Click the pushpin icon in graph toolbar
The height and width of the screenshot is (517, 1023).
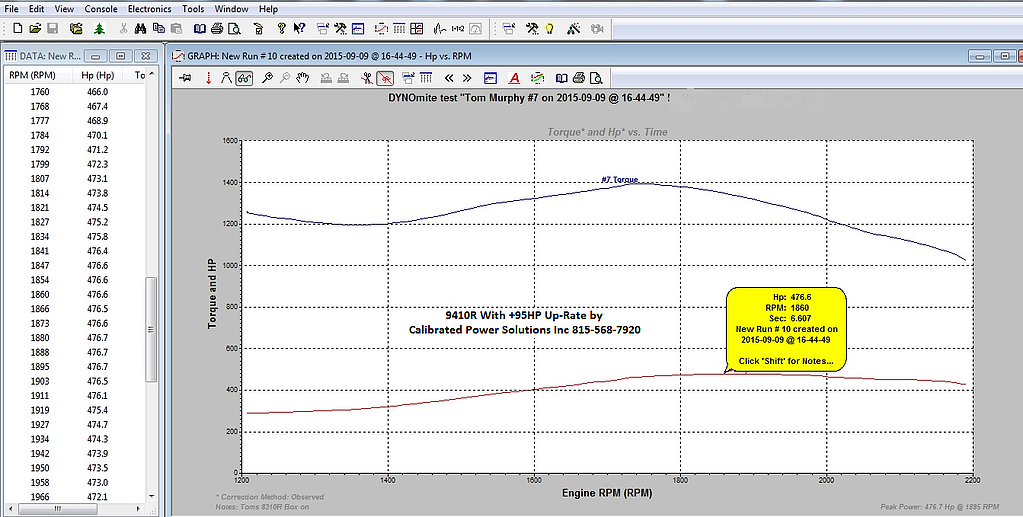pos(186,78)
